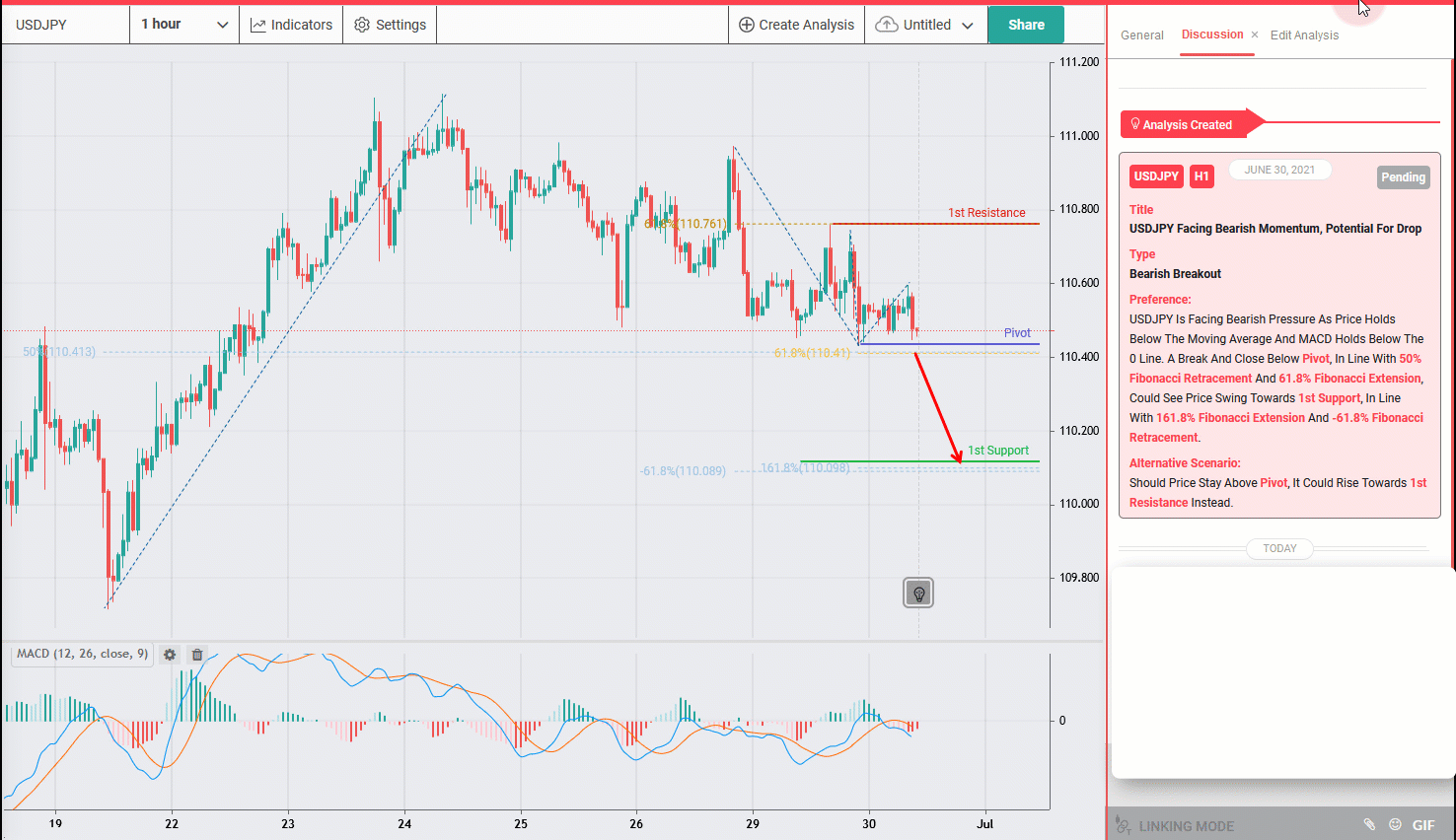Open chart Settings
The height and width of the screenshot is (840, 1456).
pos(390,25)
